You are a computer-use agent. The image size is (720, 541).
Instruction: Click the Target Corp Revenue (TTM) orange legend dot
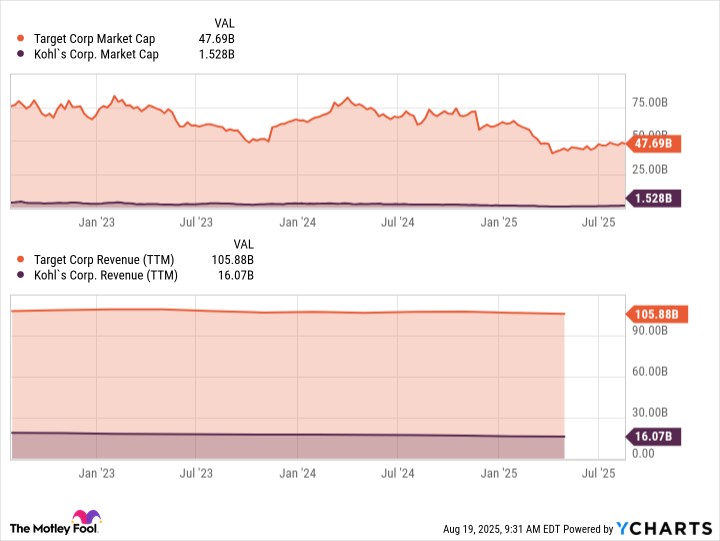(x=22, y=260)
